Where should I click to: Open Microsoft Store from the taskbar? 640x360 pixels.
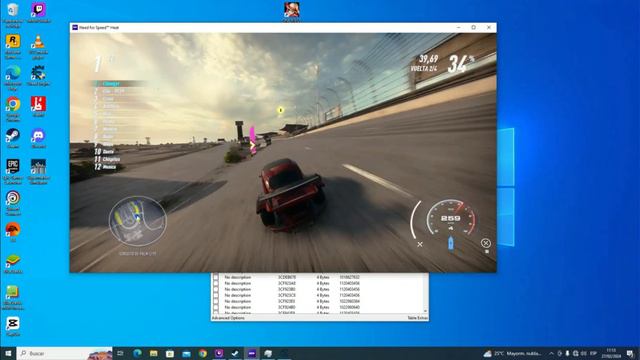point(170,353)
